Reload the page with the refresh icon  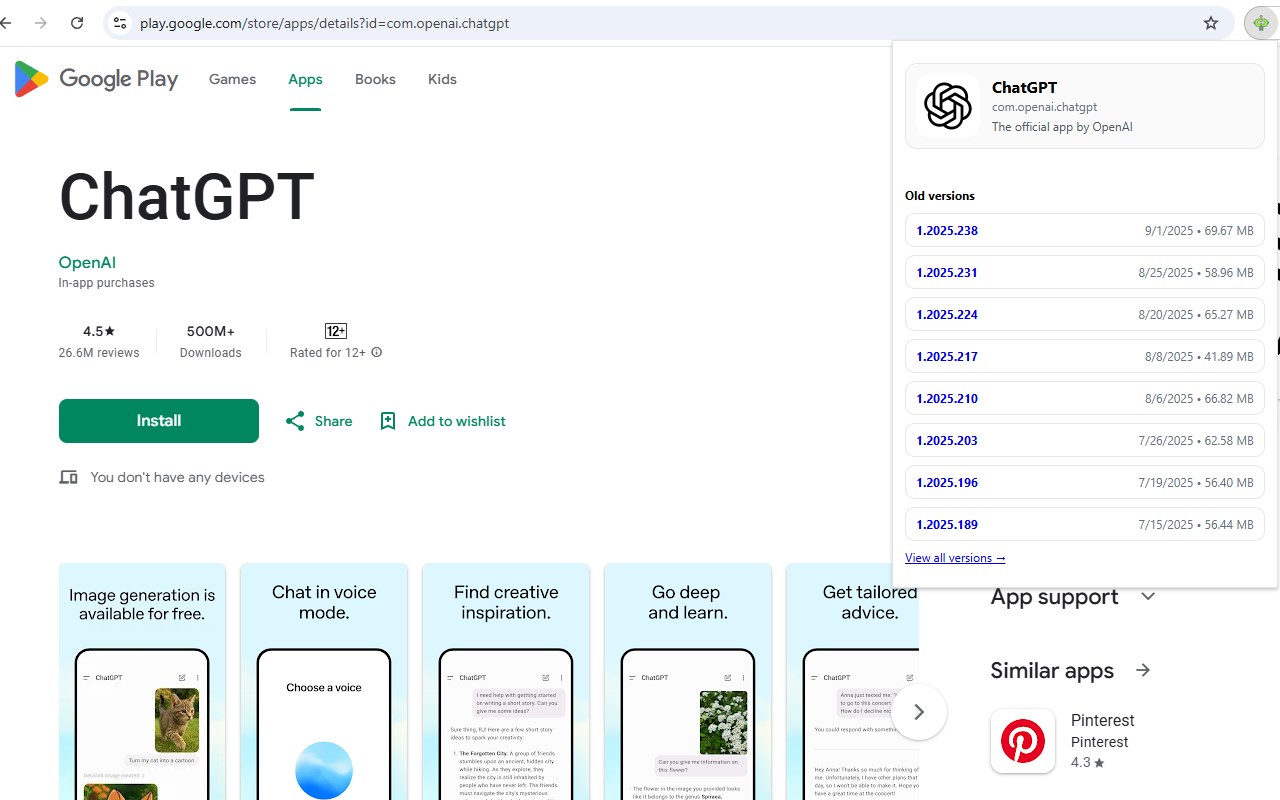tap(77, 23)
